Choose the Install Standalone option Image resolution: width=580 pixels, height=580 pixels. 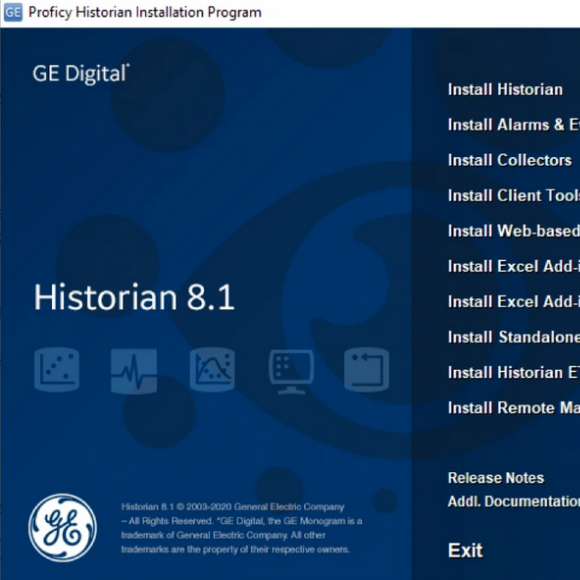point(514,337)
